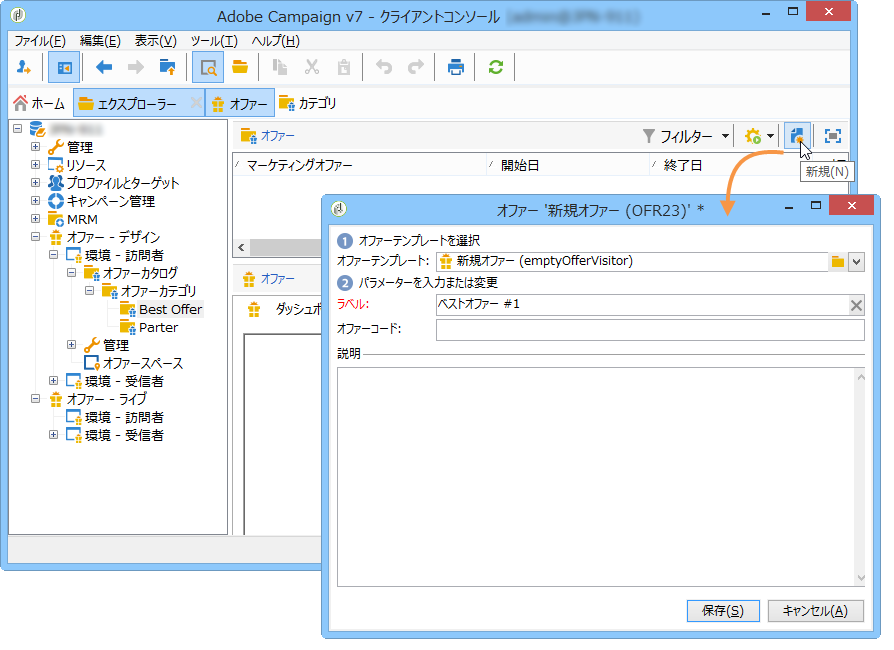Open the 編集(E) menu
Image resolution: width=894 pixels, height=650 pixels.
(100, 41)
